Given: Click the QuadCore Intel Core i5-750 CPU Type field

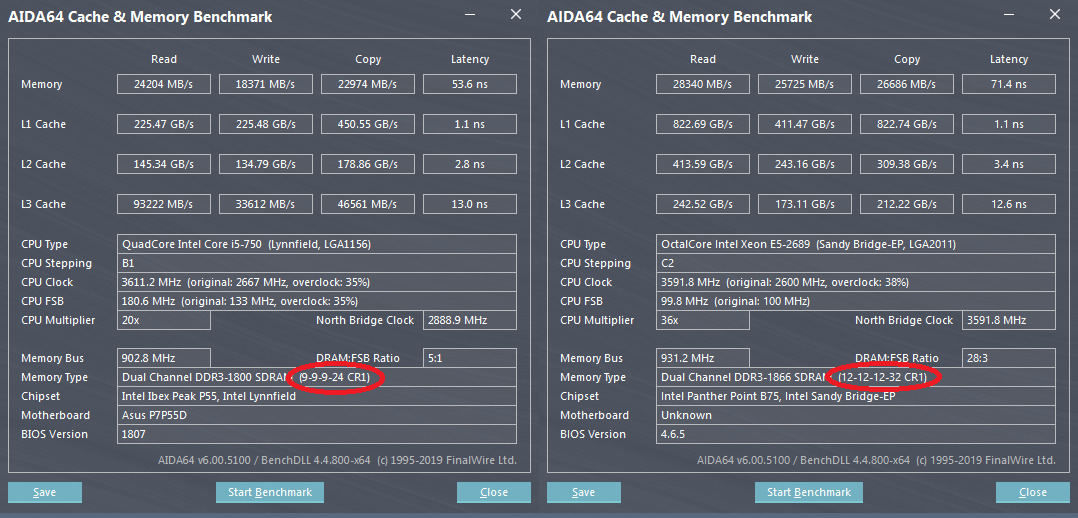Looking at the screenshot, I should (x=316, y=244).
